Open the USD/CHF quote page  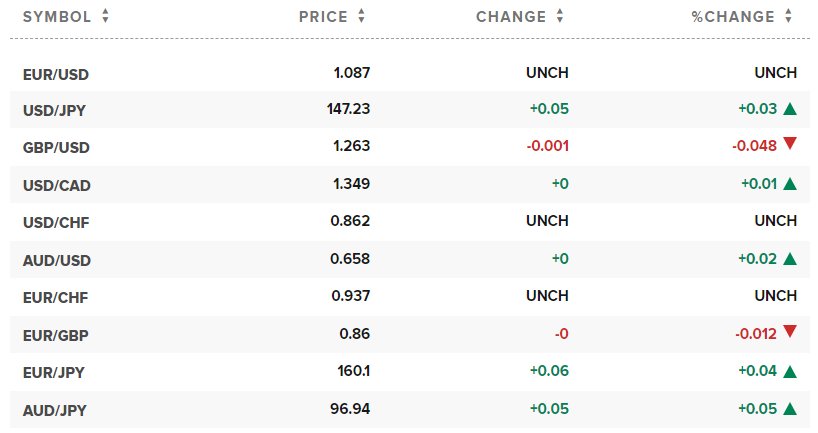click(55, 221)
